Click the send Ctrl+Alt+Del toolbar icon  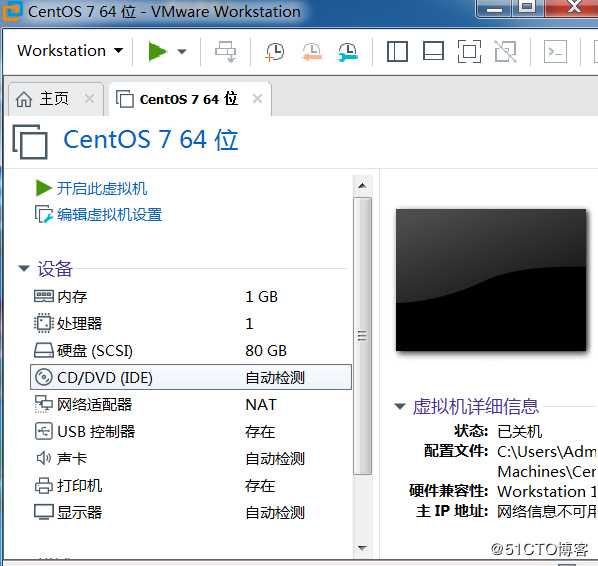click(226, 51)
